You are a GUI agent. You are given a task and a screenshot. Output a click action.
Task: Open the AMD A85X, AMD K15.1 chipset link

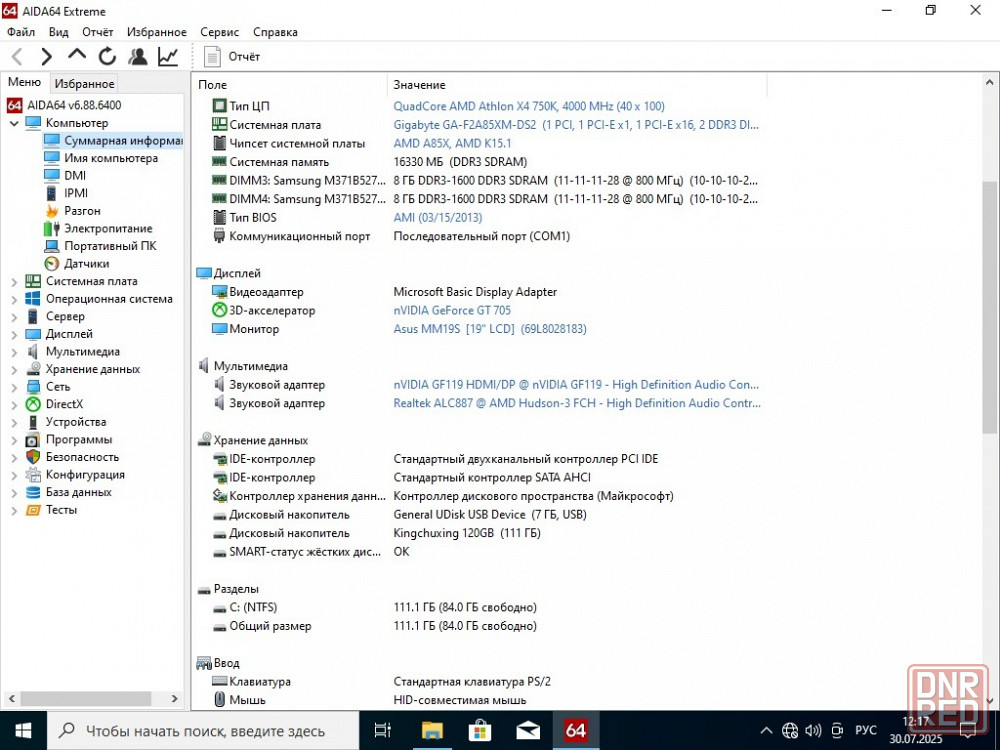(x=452, y=143)
